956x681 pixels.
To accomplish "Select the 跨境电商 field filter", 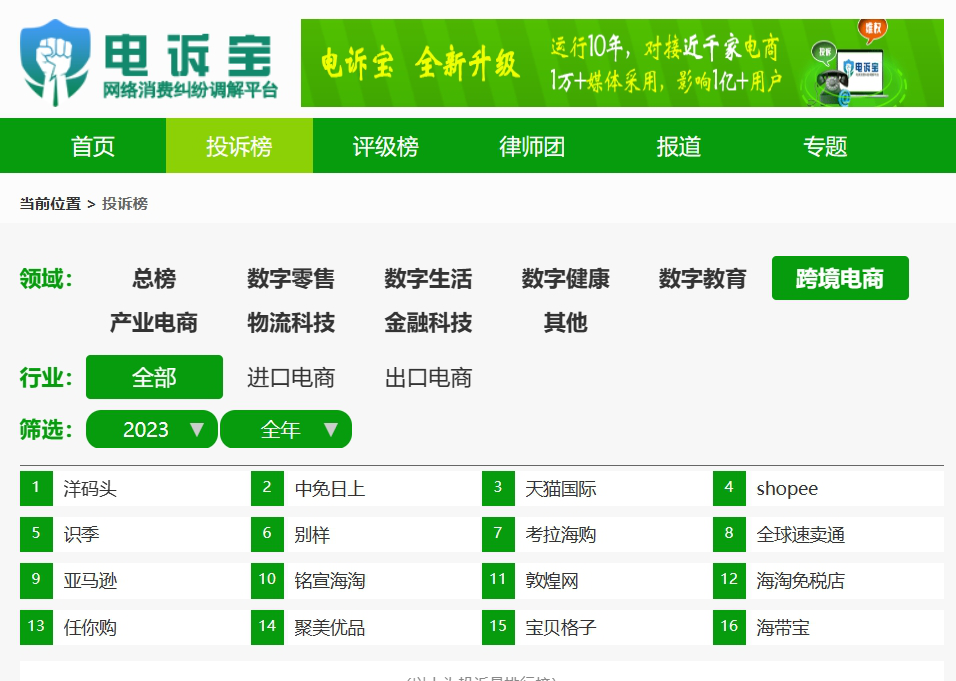I will coord(840,279).
